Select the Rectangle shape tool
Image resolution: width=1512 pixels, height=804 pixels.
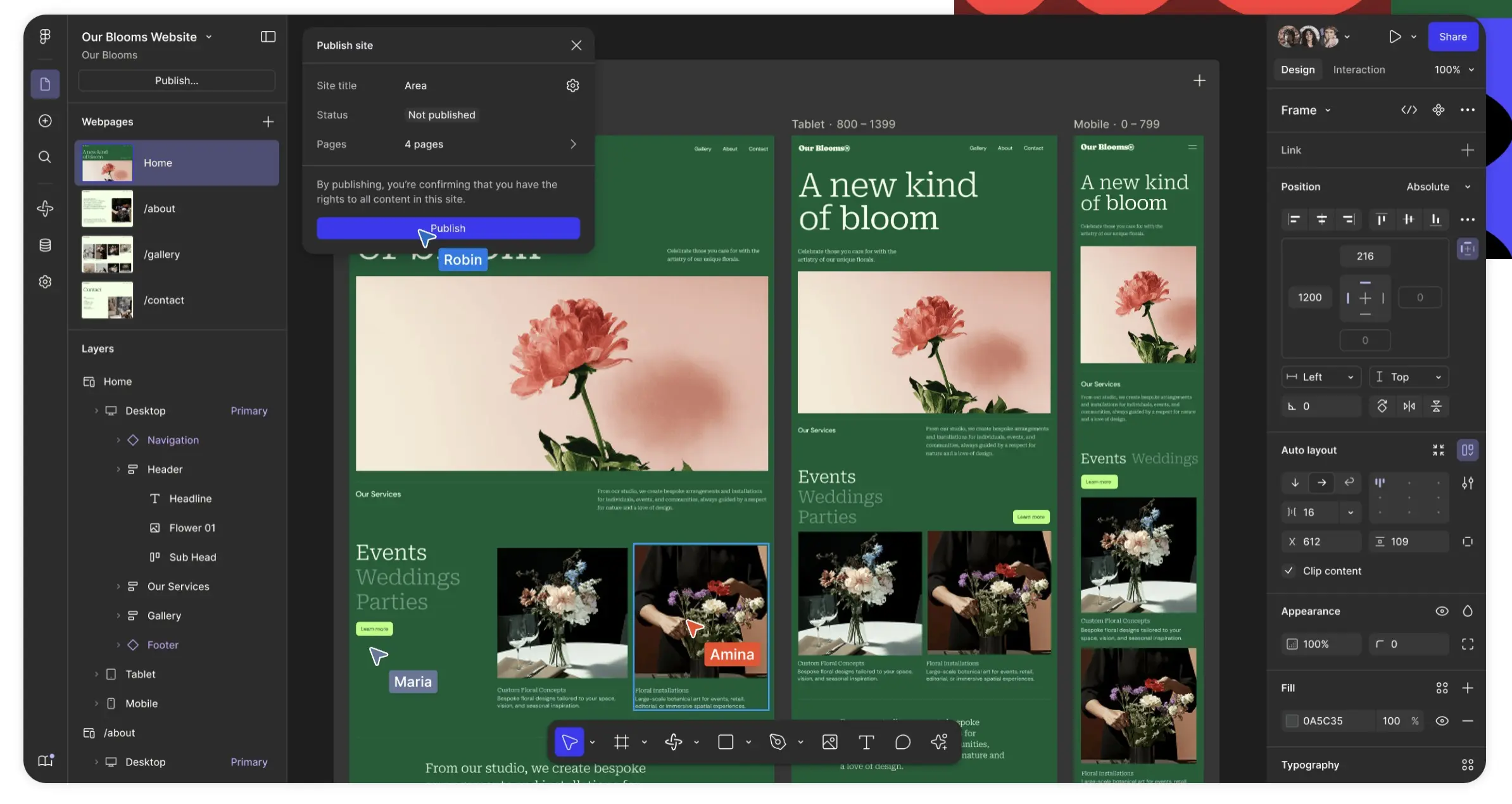(726, 742)
